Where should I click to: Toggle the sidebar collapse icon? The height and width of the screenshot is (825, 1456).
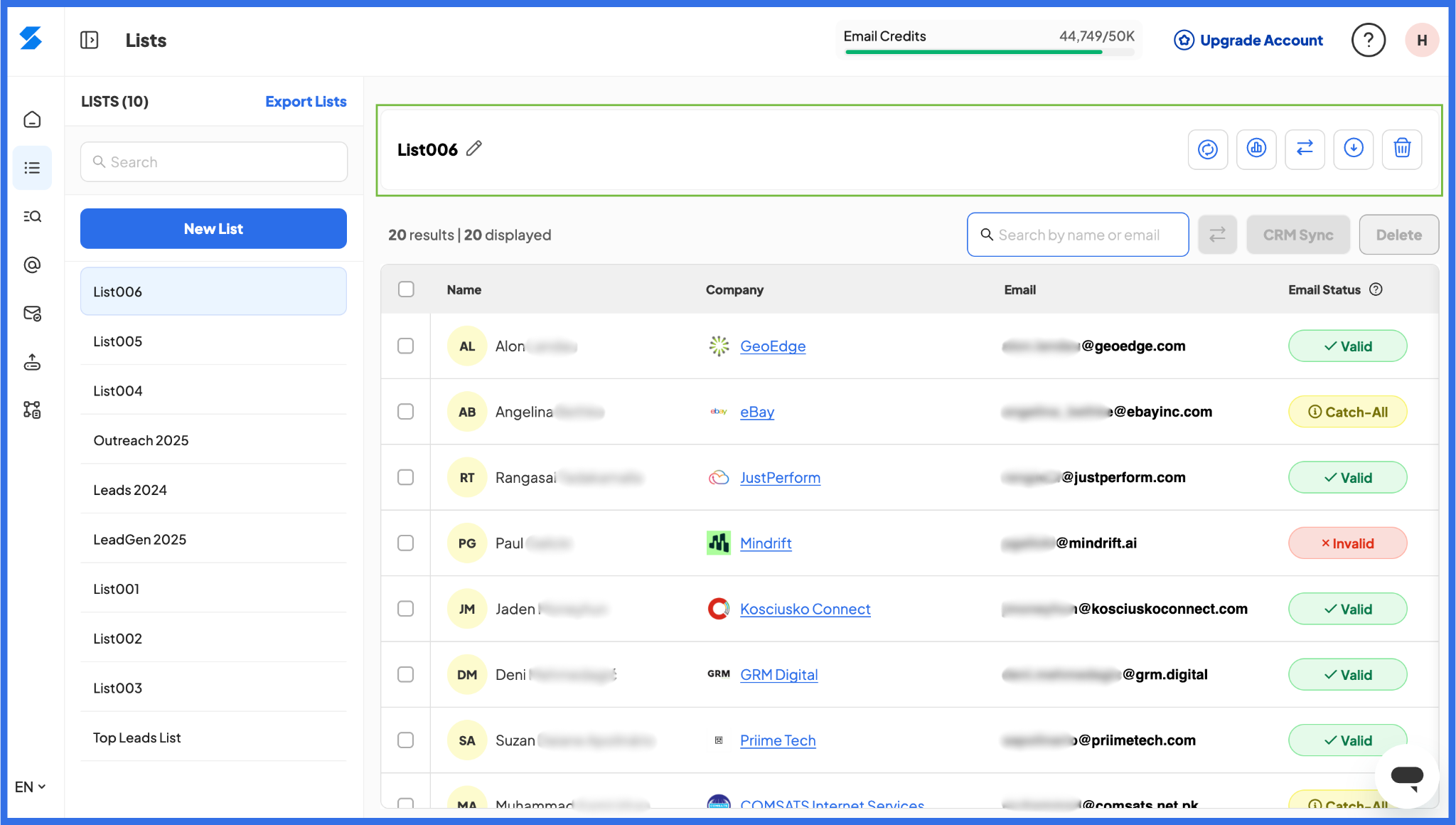[90, 40]
